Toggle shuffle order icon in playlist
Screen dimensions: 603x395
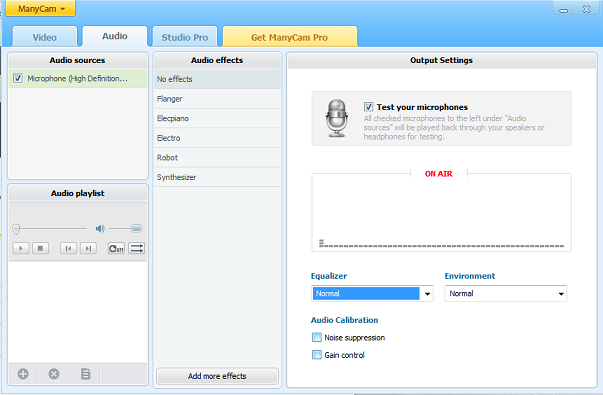[137, 248]
